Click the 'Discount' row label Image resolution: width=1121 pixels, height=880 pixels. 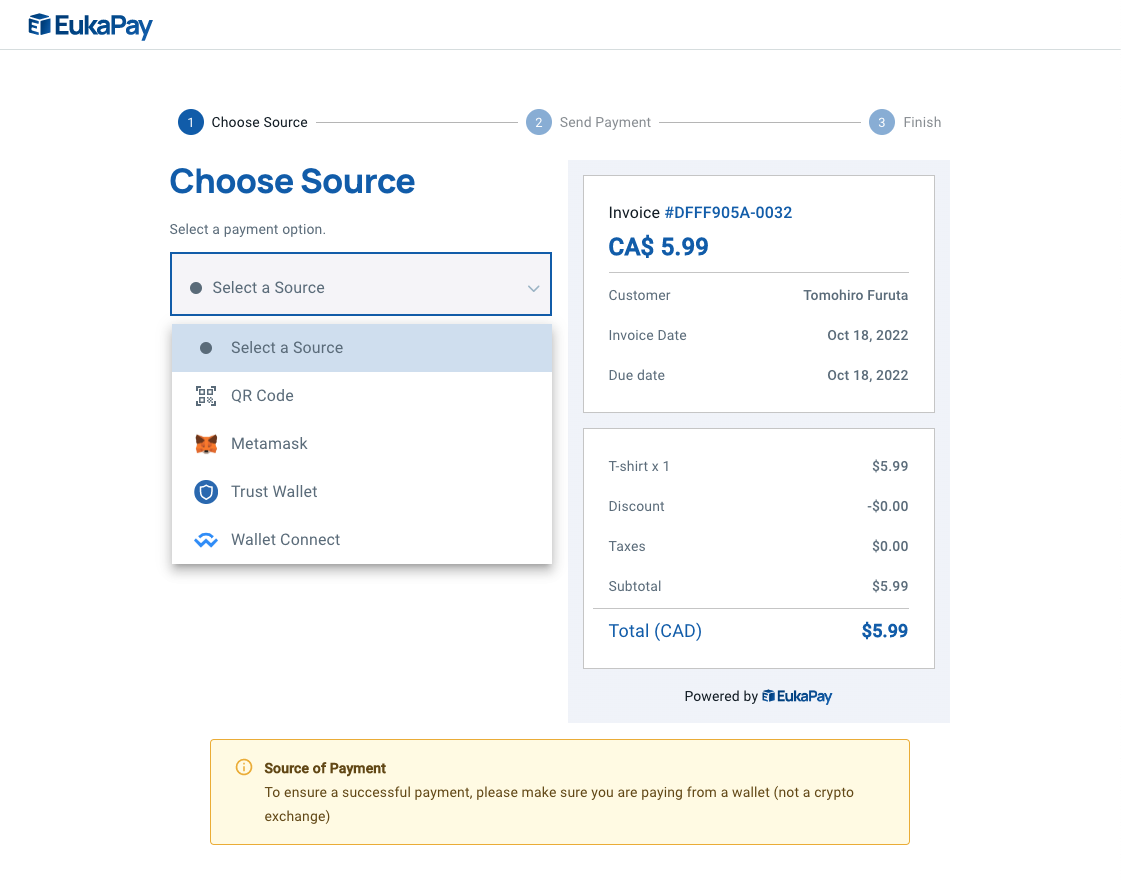(x=636, y=506)
